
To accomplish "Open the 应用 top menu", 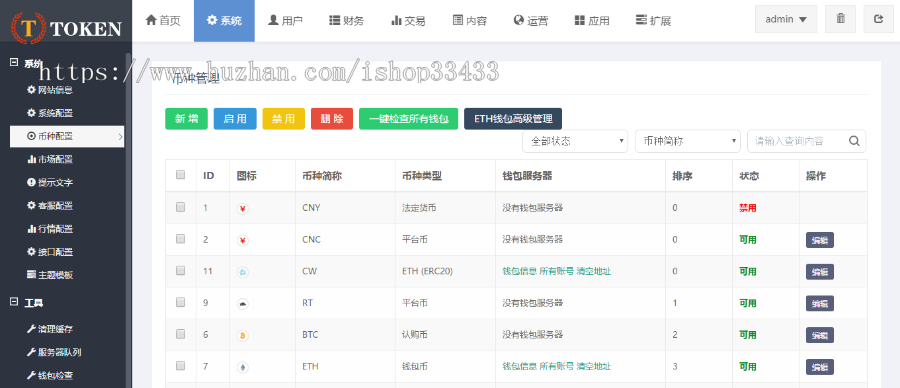I will pos(592,21).
